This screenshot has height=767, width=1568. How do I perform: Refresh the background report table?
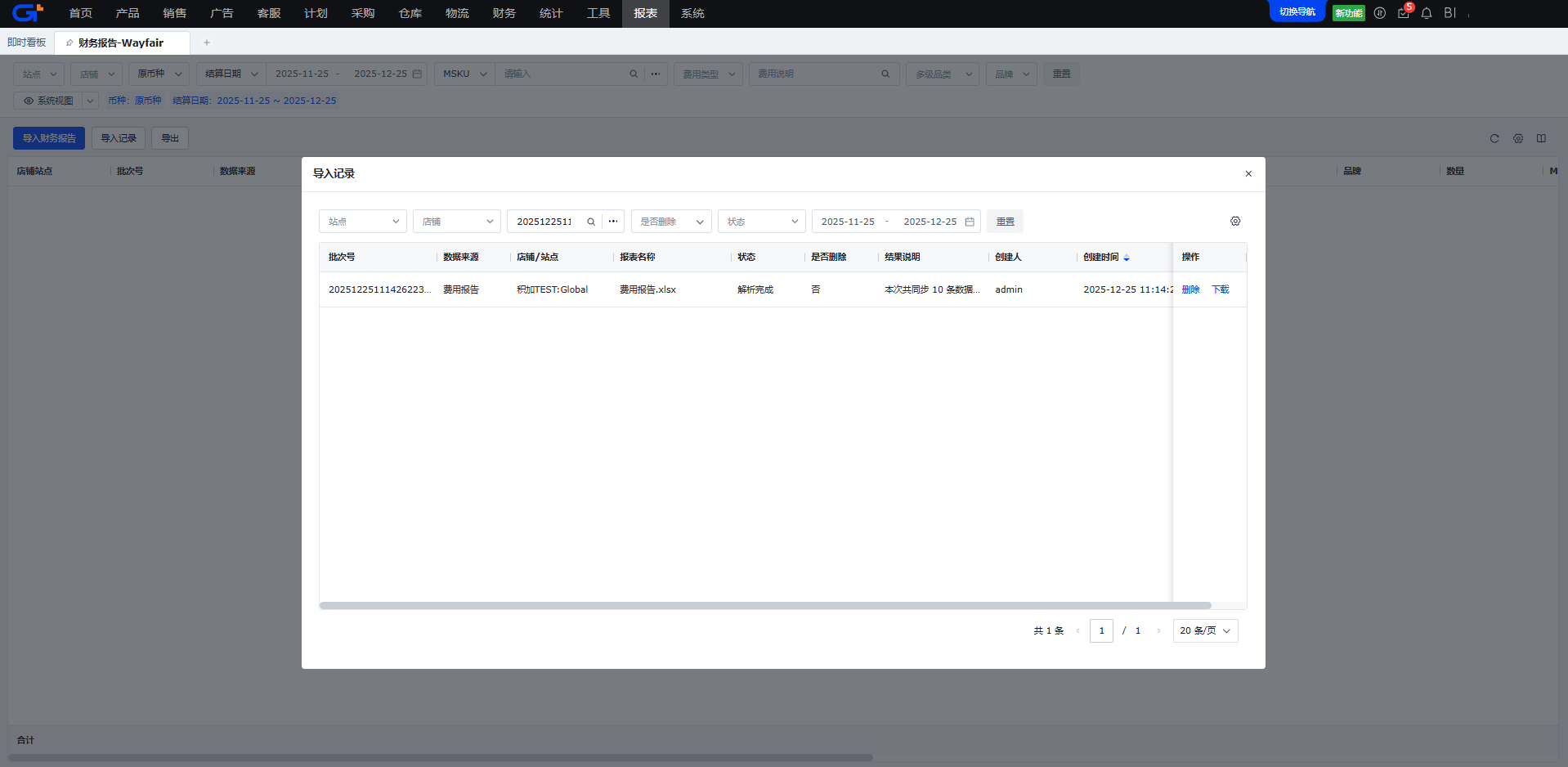[x=1494, y=139]
